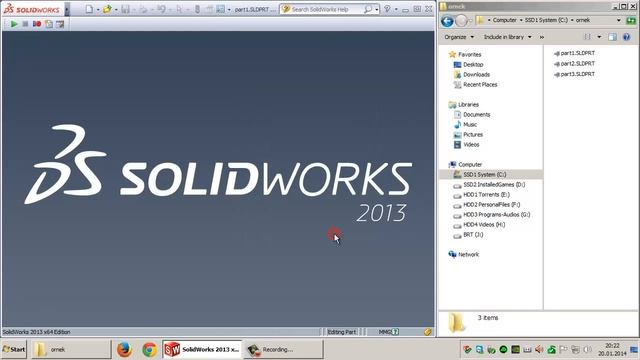Image resolution: width=640 pixels, height=360 pixels.
Task: Select part3.SLDPRT in the file list
Action: coord(574,74)
